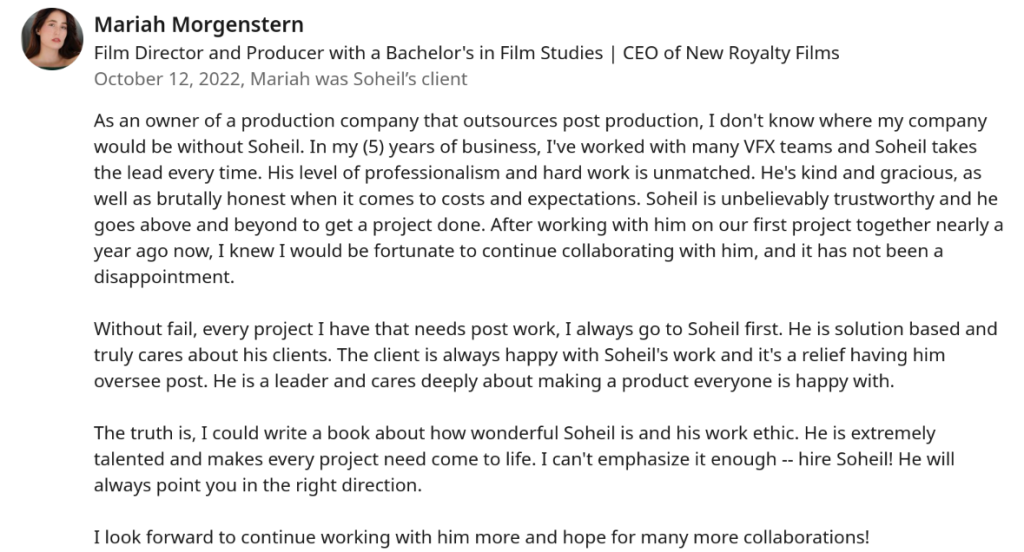Select the "CEO of New Royalty Films" text
The image size is (1024, 552).
pos(730,53)
